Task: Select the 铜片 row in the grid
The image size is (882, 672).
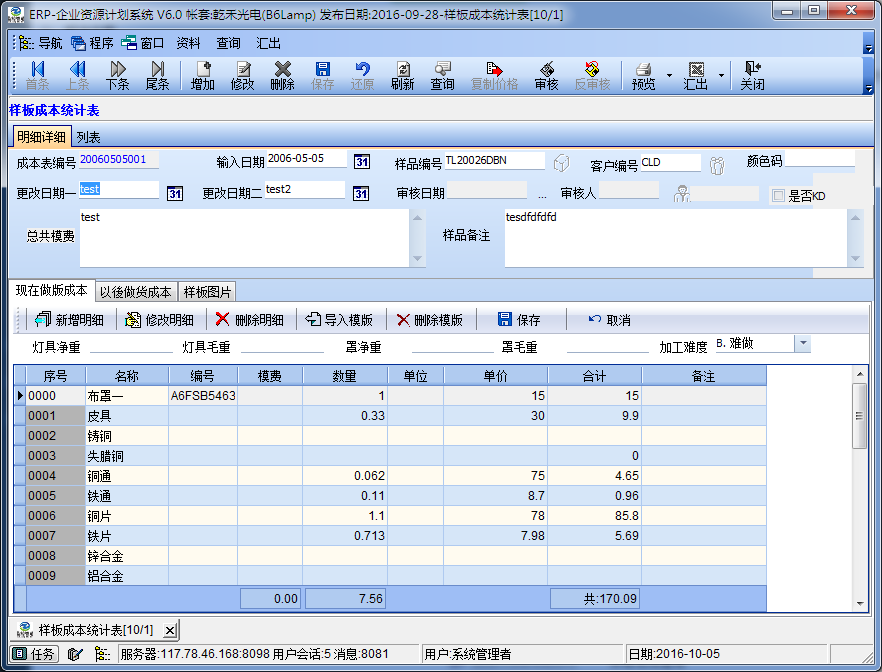Action: 390,516
